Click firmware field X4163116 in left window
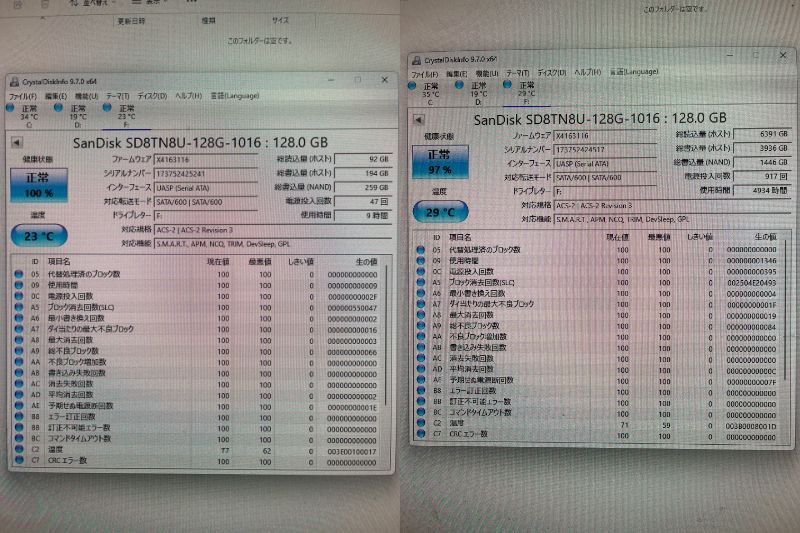The image size is (800, 533). coord(205,160)
